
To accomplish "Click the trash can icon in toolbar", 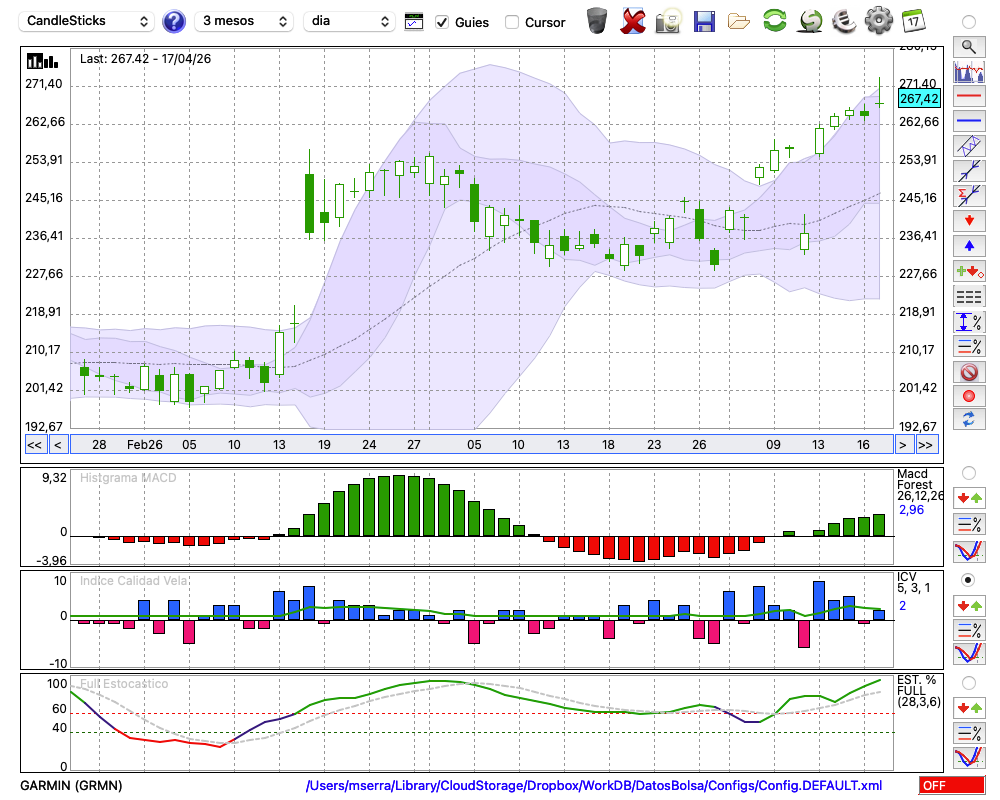I will [597, 21].
